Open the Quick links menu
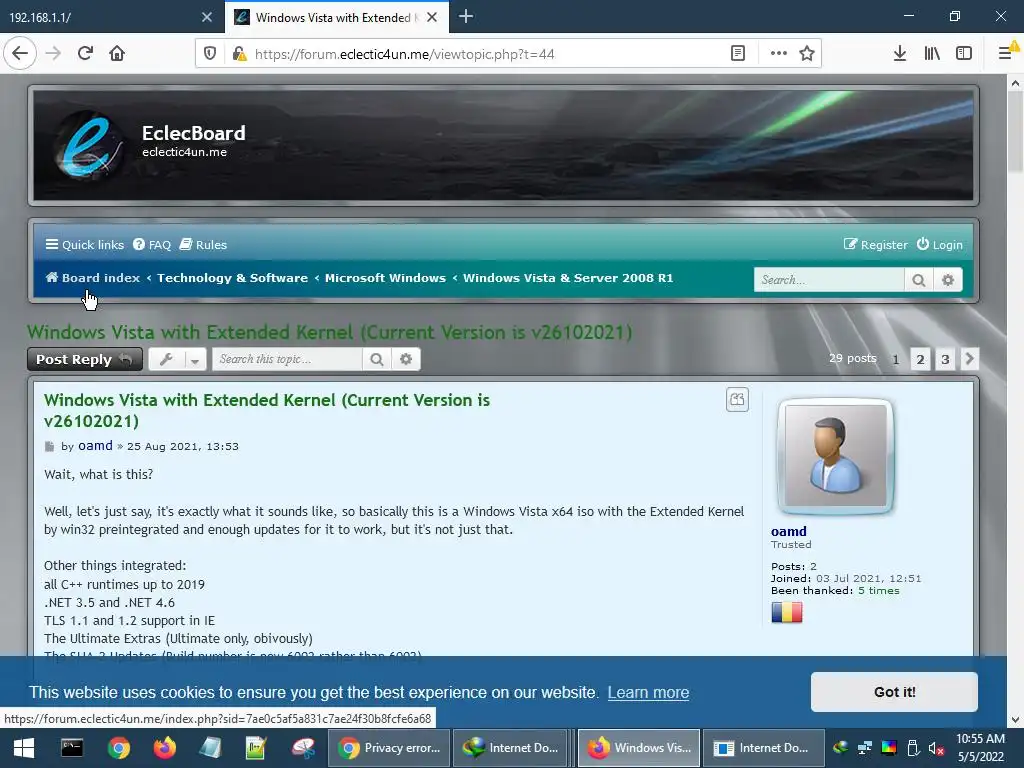 click(x=84, y=245)
